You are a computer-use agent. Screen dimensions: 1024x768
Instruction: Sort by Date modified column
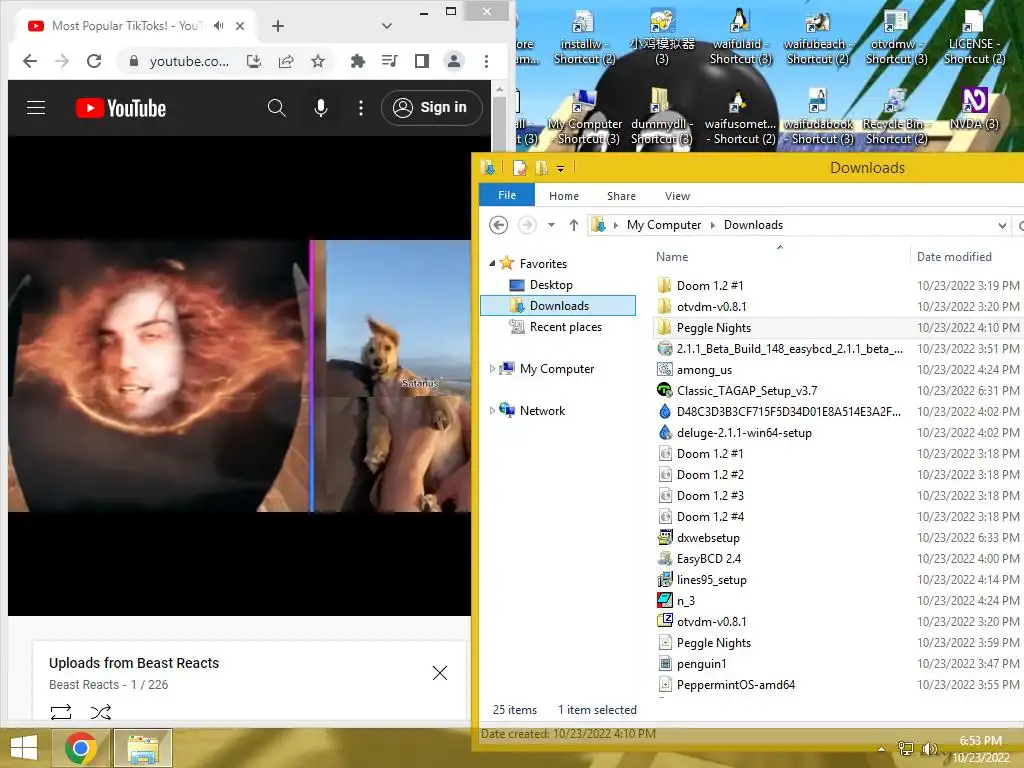click(953, 257)
